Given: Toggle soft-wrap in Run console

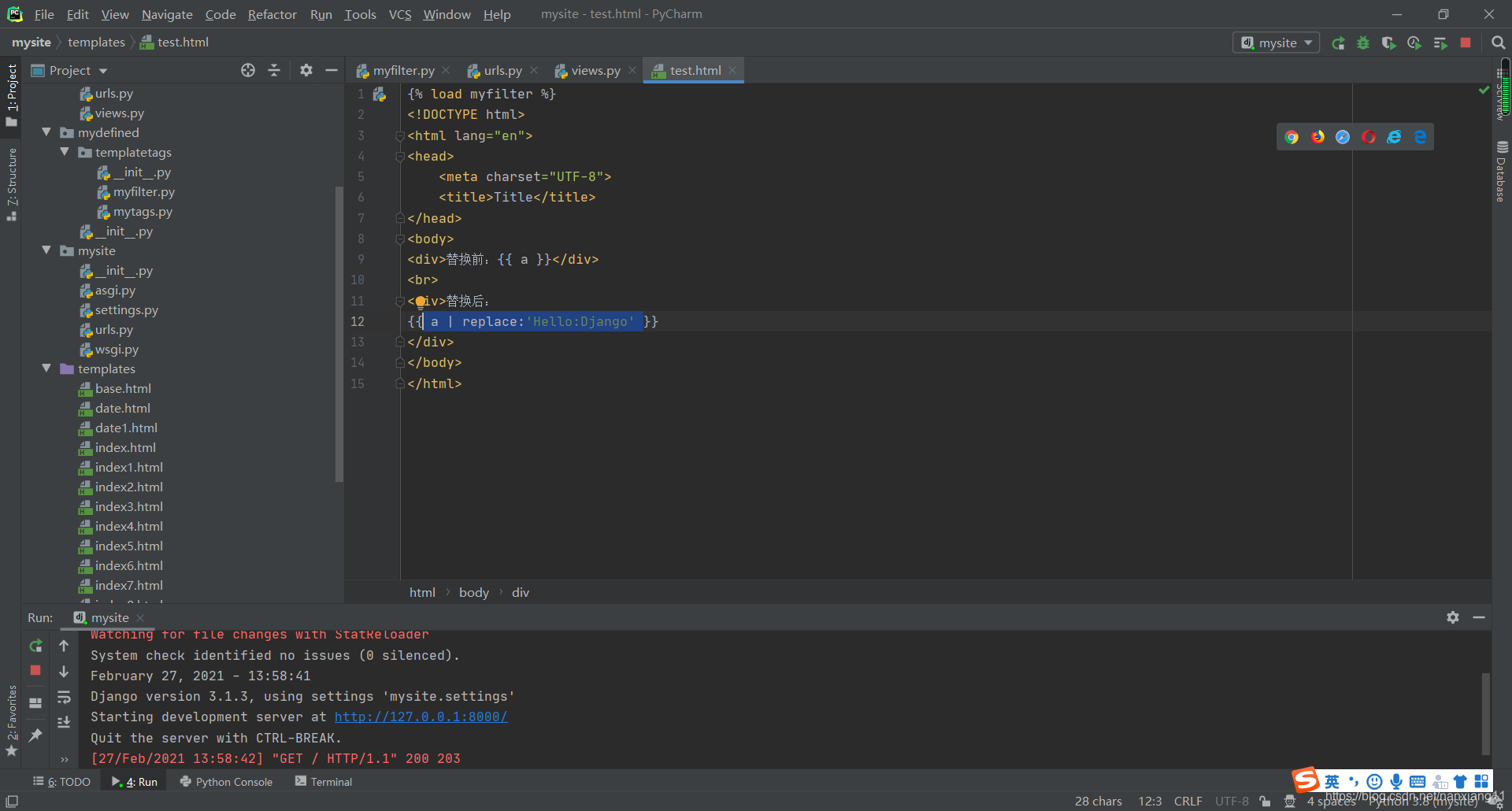Looking at the screenshot, I should pos(64,697).
